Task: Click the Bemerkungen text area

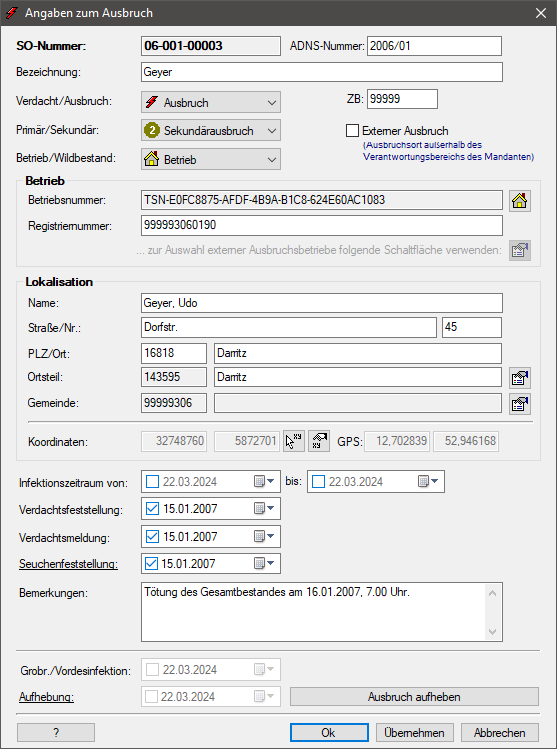Action: coord(322,612)
